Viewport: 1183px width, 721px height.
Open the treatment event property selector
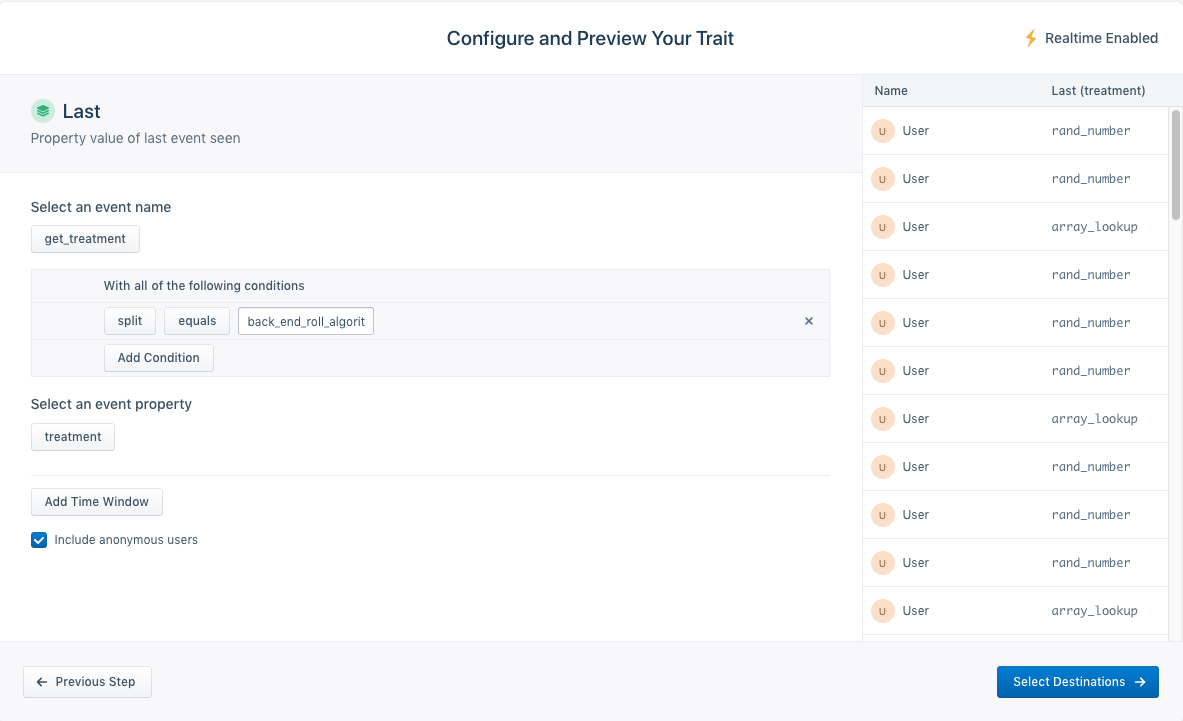point(73,437)
